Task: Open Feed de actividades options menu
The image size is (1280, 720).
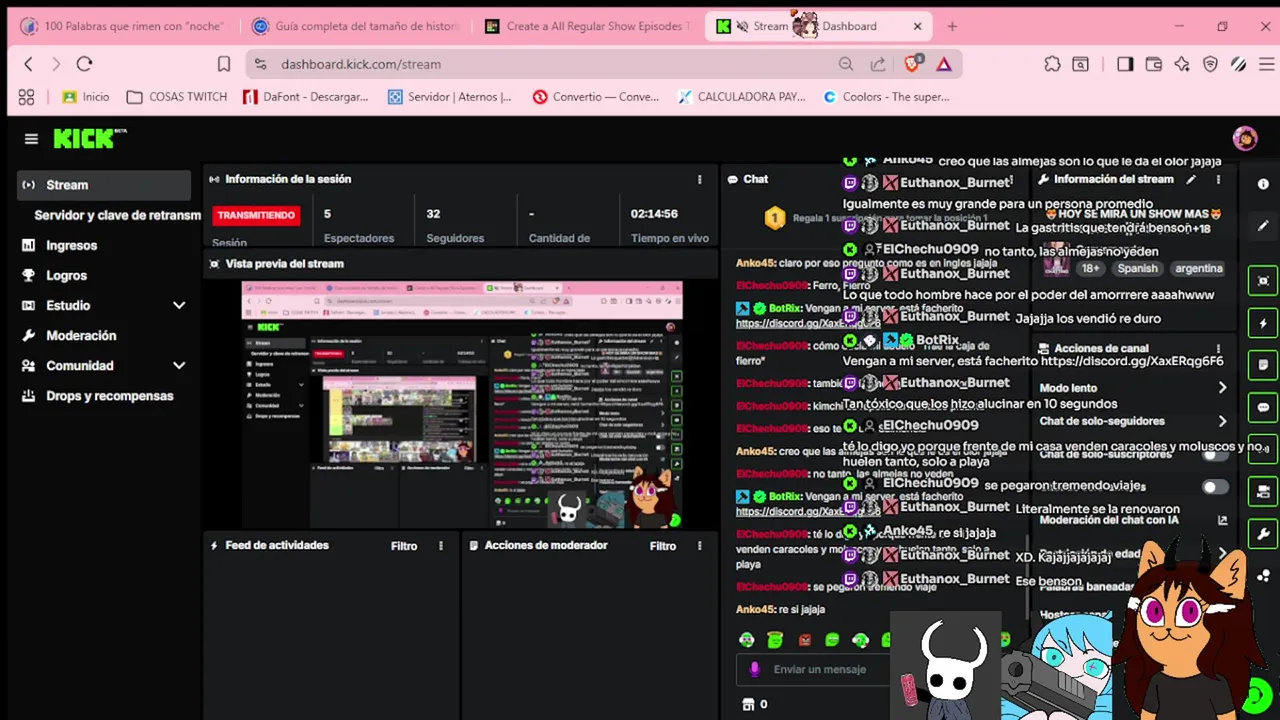Action: [440, 546]
